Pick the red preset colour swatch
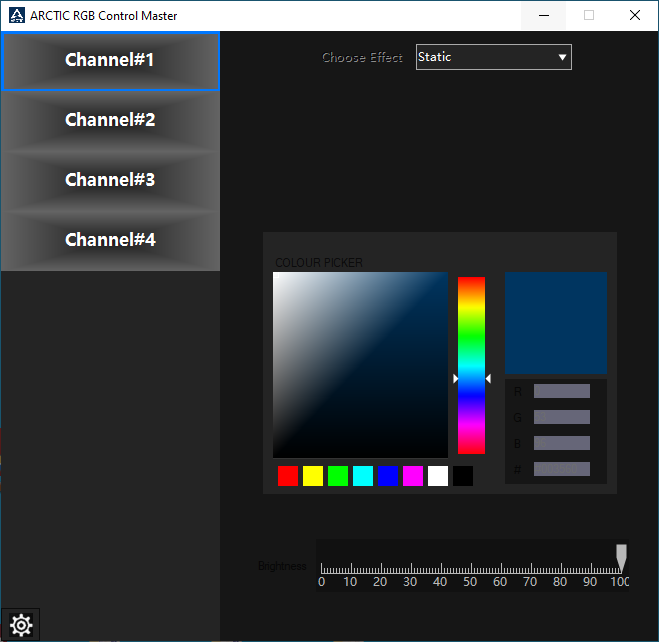 [288, 476]
